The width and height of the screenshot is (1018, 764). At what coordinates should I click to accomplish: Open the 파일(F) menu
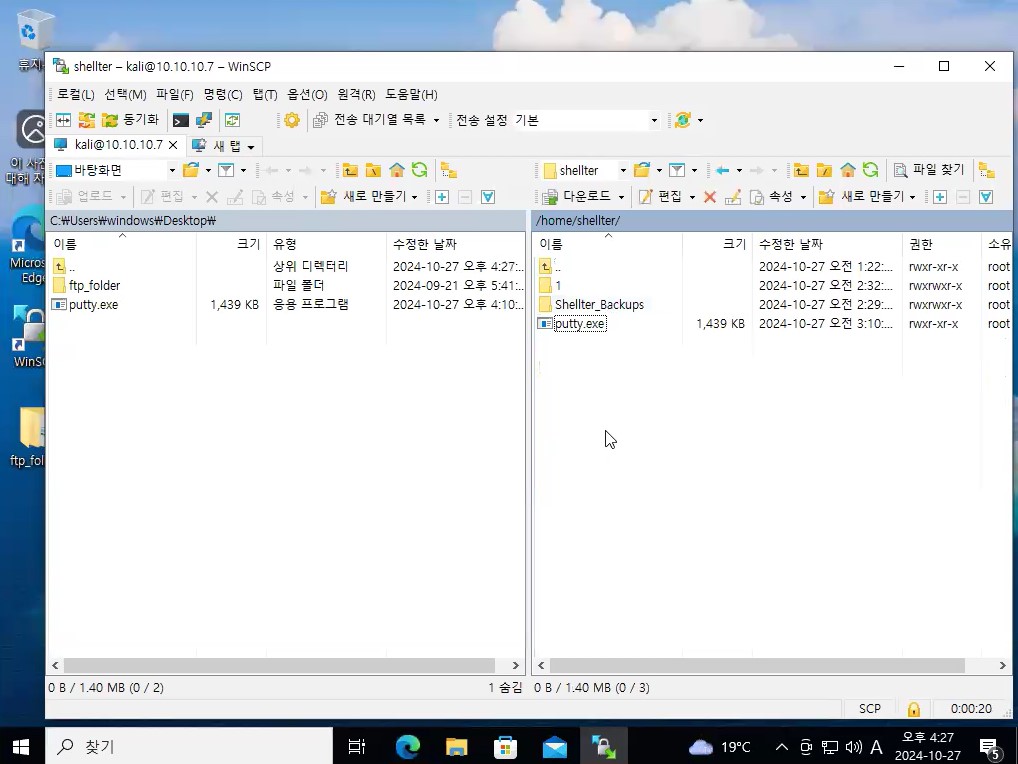tap(175, 95)
